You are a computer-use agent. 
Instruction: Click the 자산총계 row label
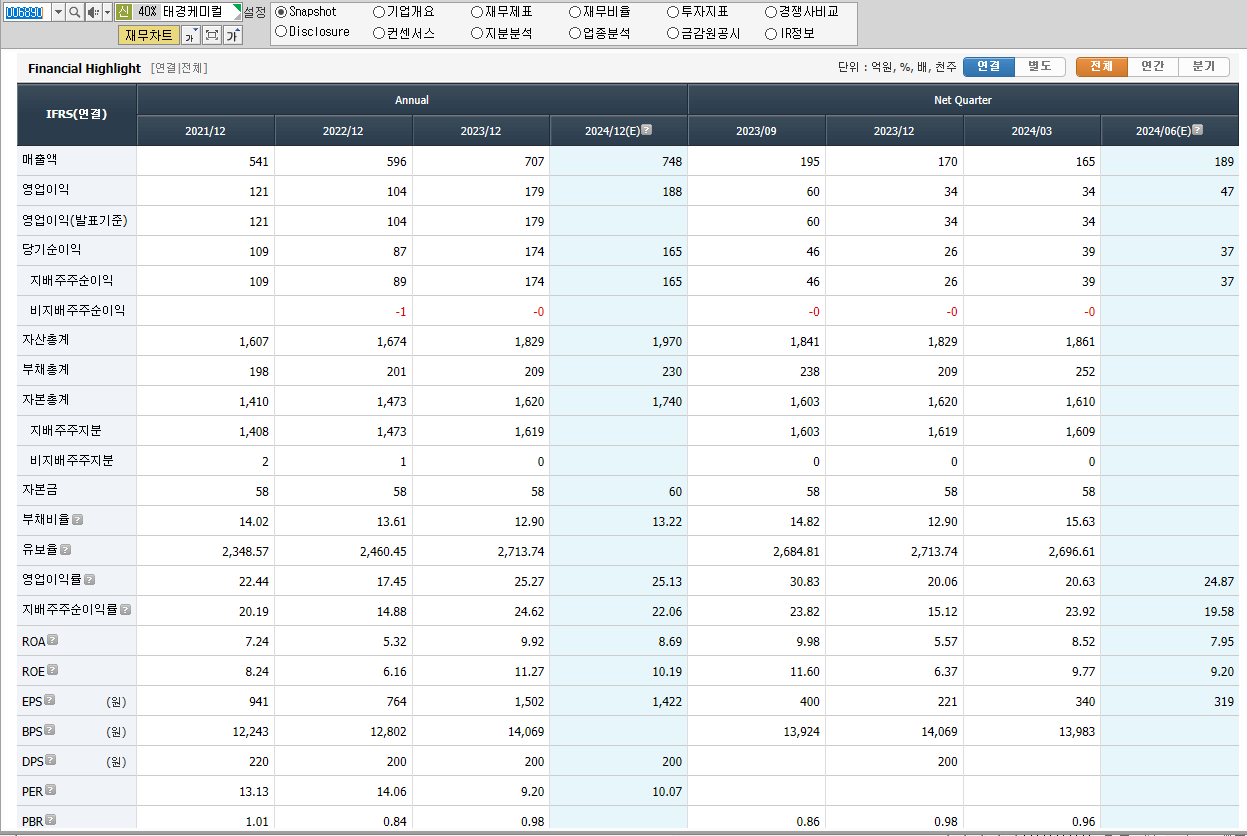pyautogui.click(x=46, y=340)
